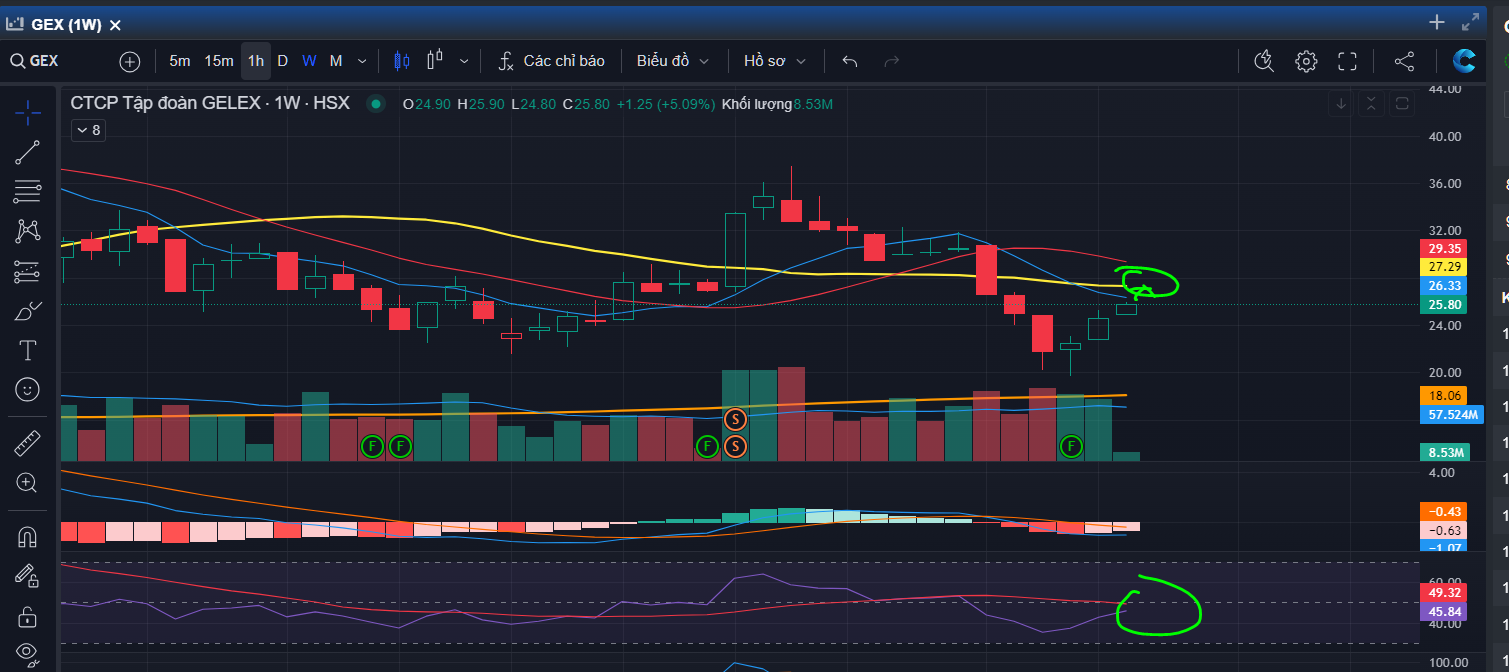Redo the last chart action
The width and height of the screenshot is (1509, 672).
click(892, 61)
